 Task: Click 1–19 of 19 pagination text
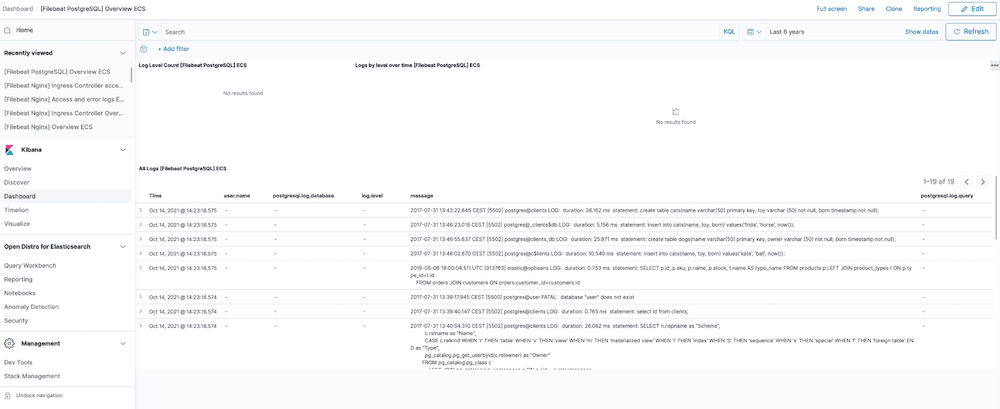939,182
